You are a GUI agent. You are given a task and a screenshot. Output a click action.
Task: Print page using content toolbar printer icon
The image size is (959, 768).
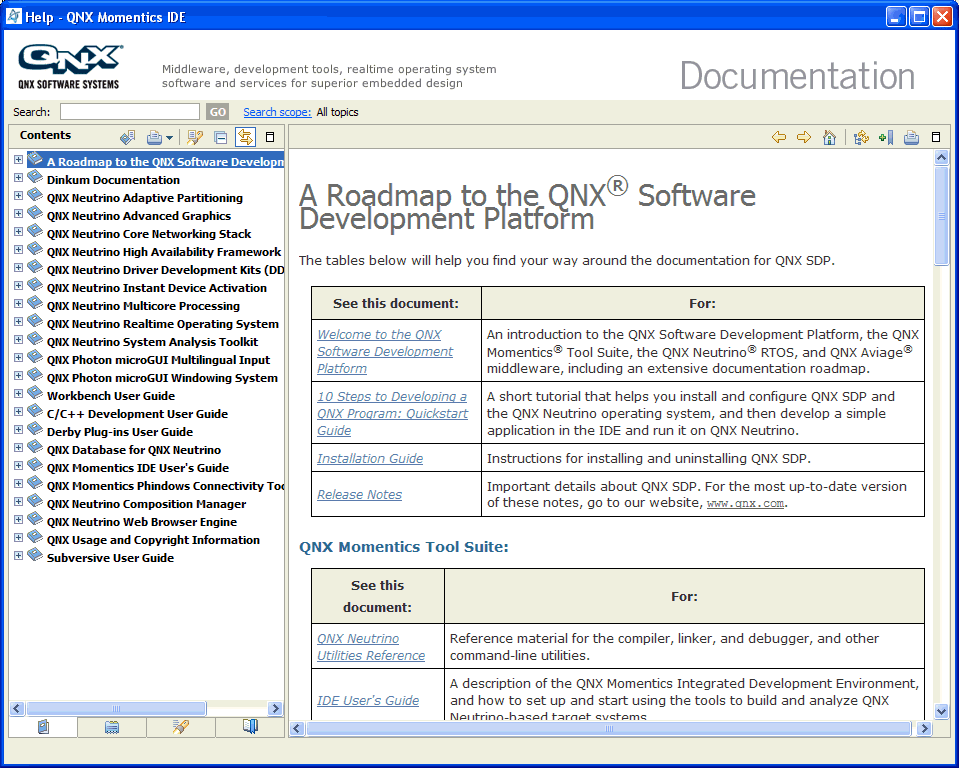[911, 138]
